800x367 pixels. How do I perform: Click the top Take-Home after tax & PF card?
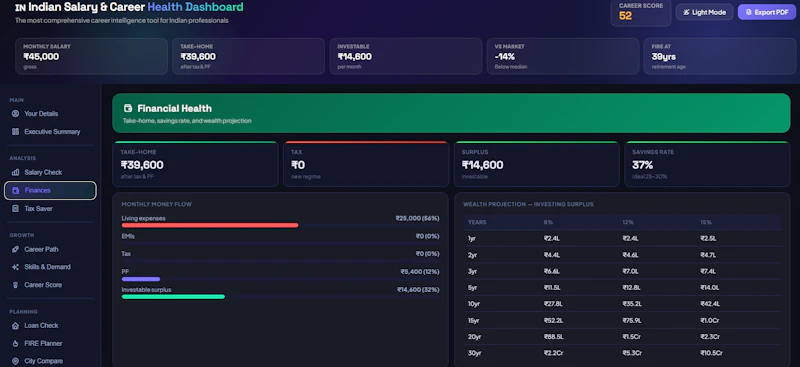(248, 56)
